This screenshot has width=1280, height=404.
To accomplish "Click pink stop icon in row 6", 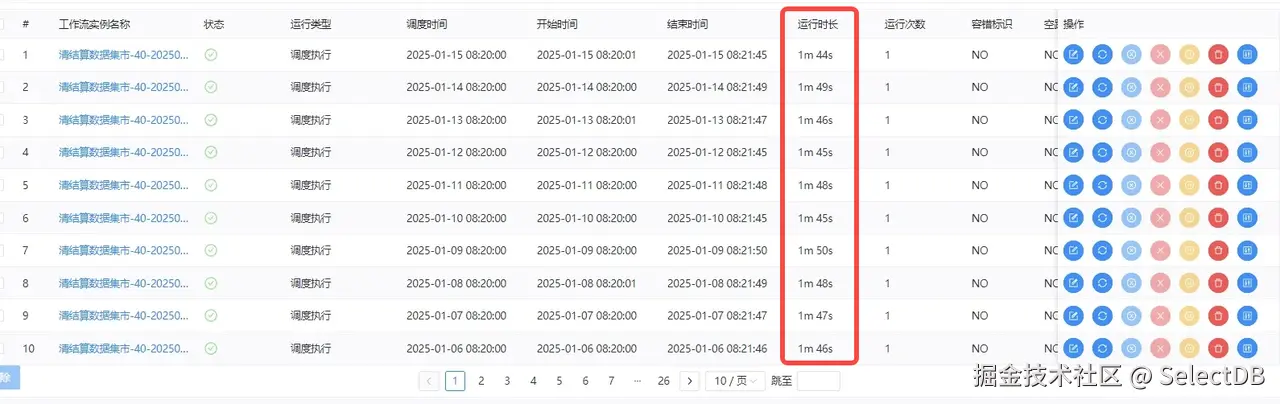I will pyautogui.click(x=1160, y=218).
